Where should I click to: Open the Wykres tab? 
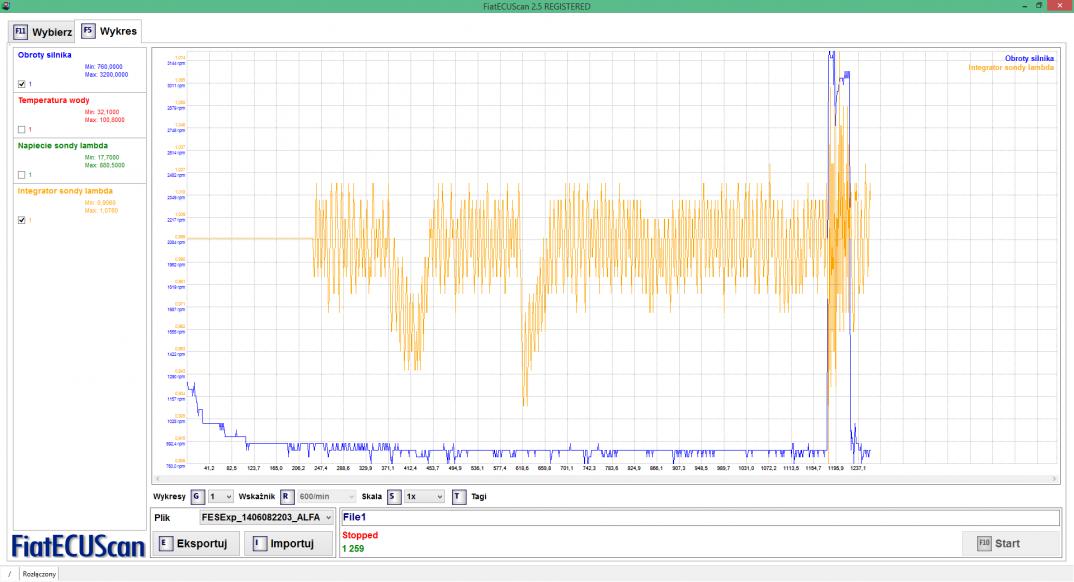(110, 31)
